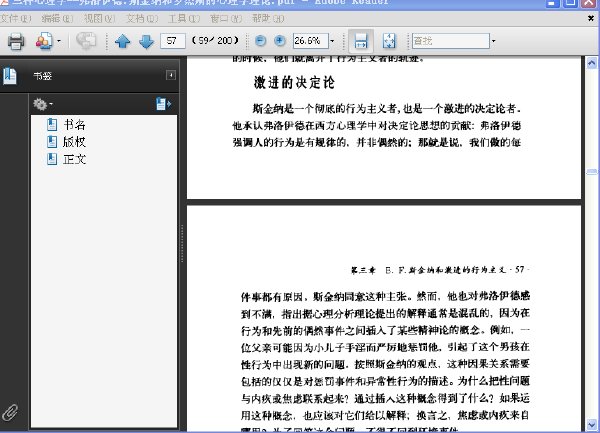Zoom in using the plus button

(x=280, y=41)
